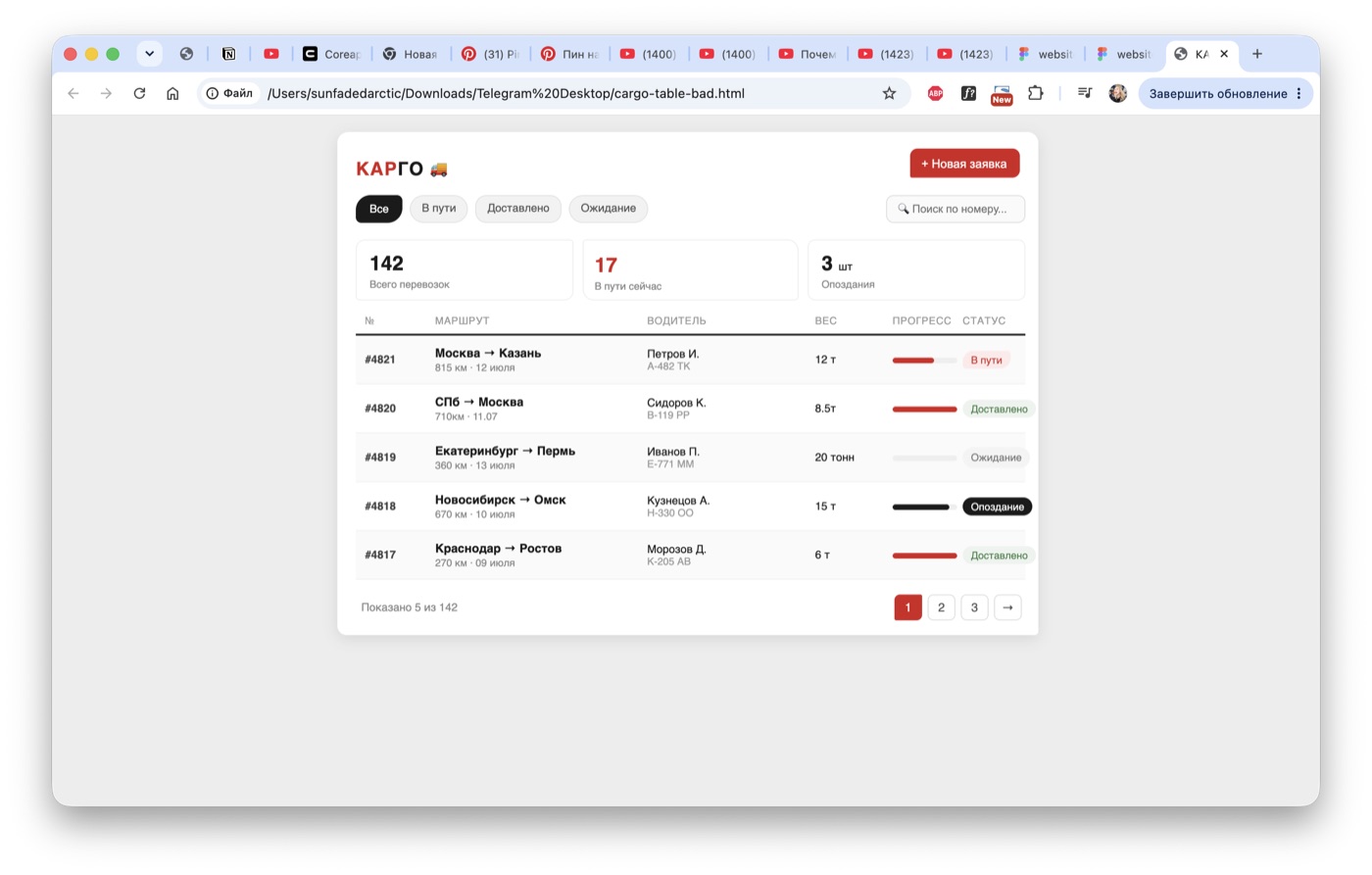Screen dimensions: 1372x875
Task: Open the Extensions puzzle-piece menu
Action: (x=1035, y=93)
